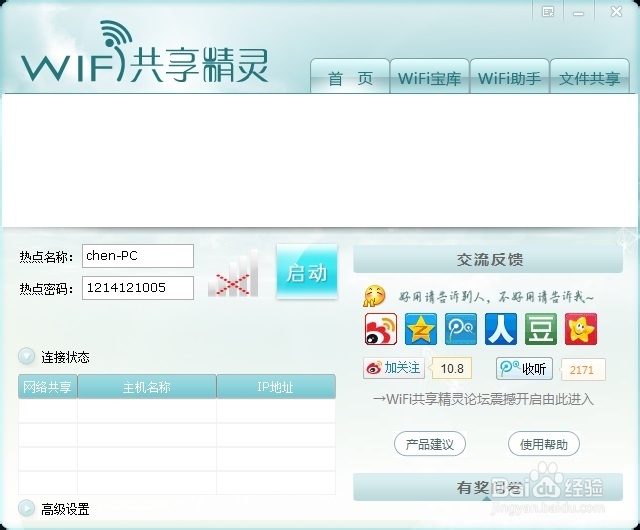Open the 产品建议 button
The width and height of the screenshot is (640, 530).
click(430, 444)
